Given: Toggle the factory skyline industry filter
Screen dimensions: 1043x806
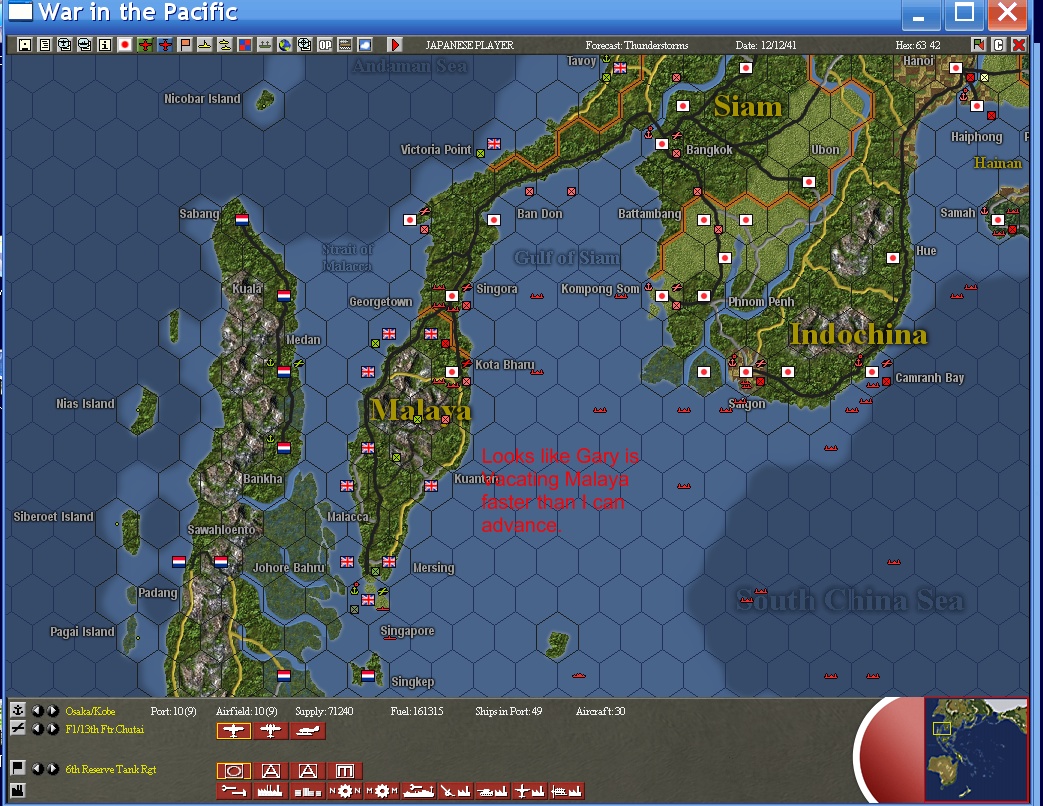Looking at the screenshot, I should [x=270, y=791].
